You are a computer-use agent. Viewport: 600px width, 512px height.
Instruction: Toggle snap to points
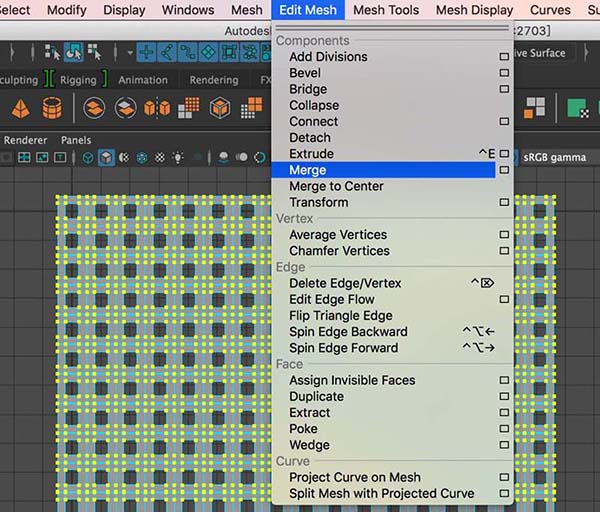[x=188, y=52]
